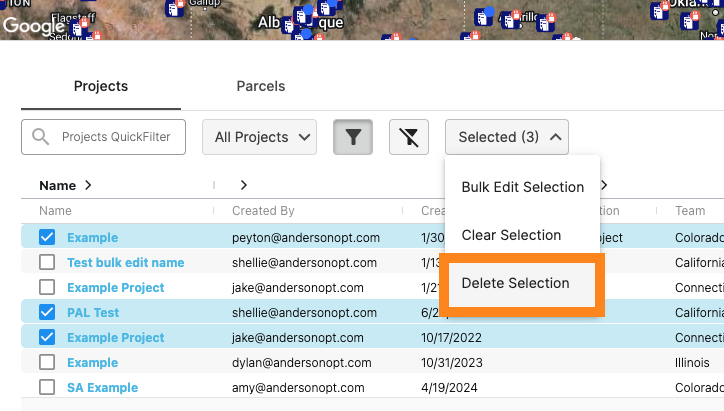724x411 pixels.
Task: Expand the column group chevron right of menu
Action: (604, 185)
